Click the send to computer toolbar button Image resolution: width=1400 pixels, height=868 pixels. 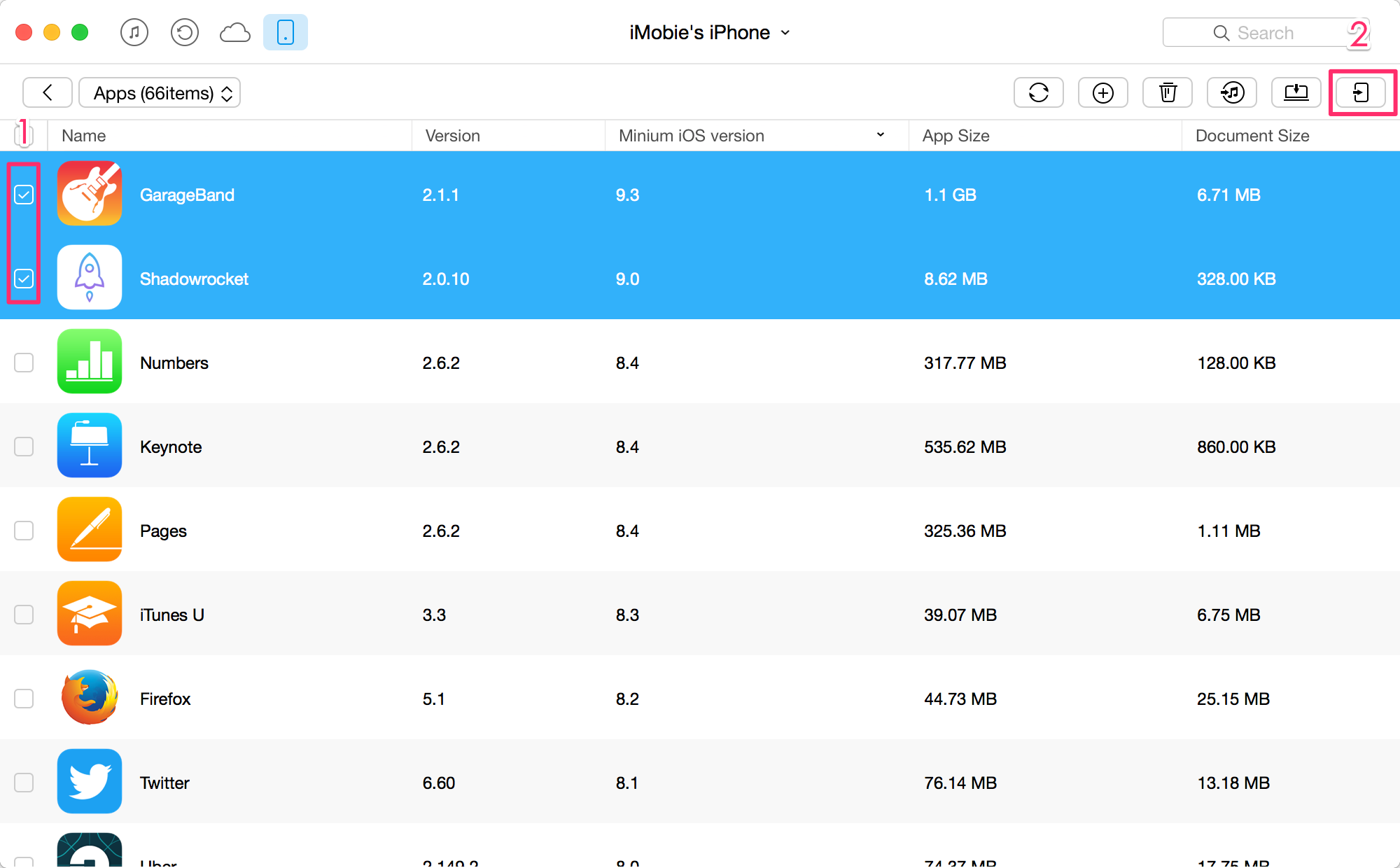point(1296,92)
